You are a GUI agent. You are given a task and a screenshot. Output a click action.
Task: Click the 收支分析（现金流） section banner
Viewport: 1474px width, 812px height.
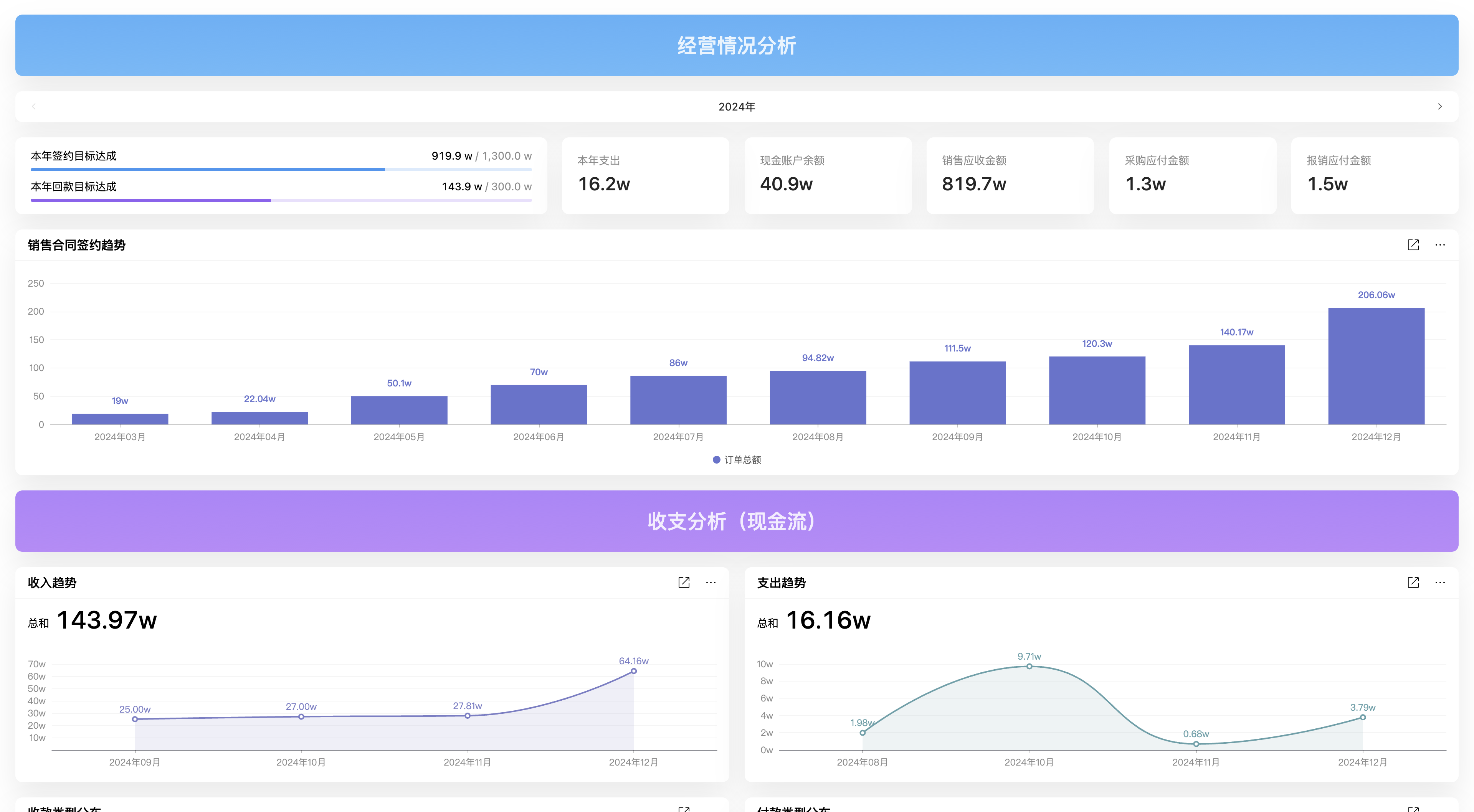737,521
